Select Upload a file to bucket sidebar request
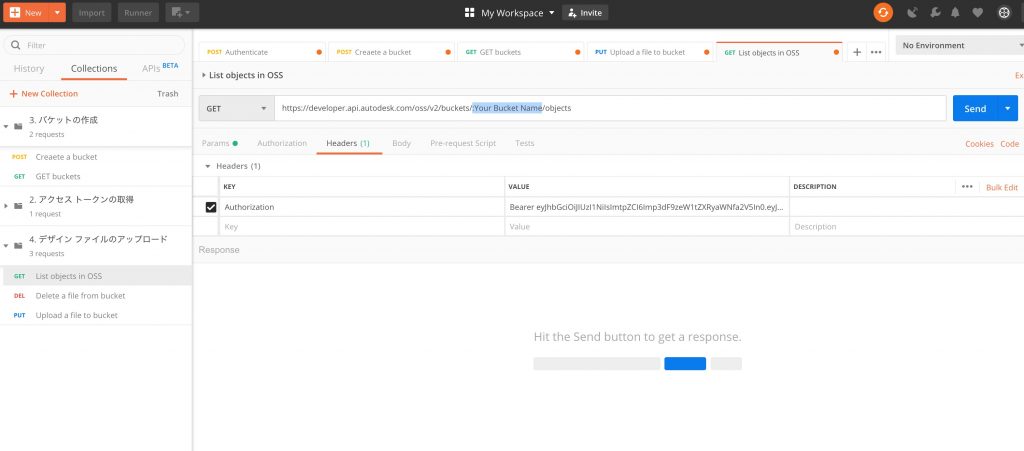The image size is (1024, 451). (x=96, y=315)
